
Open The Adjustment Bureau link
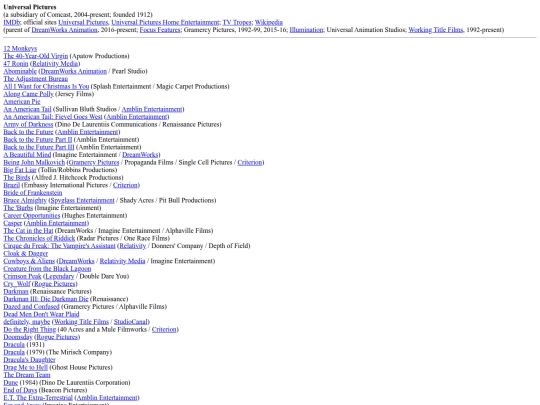[36, 79]
